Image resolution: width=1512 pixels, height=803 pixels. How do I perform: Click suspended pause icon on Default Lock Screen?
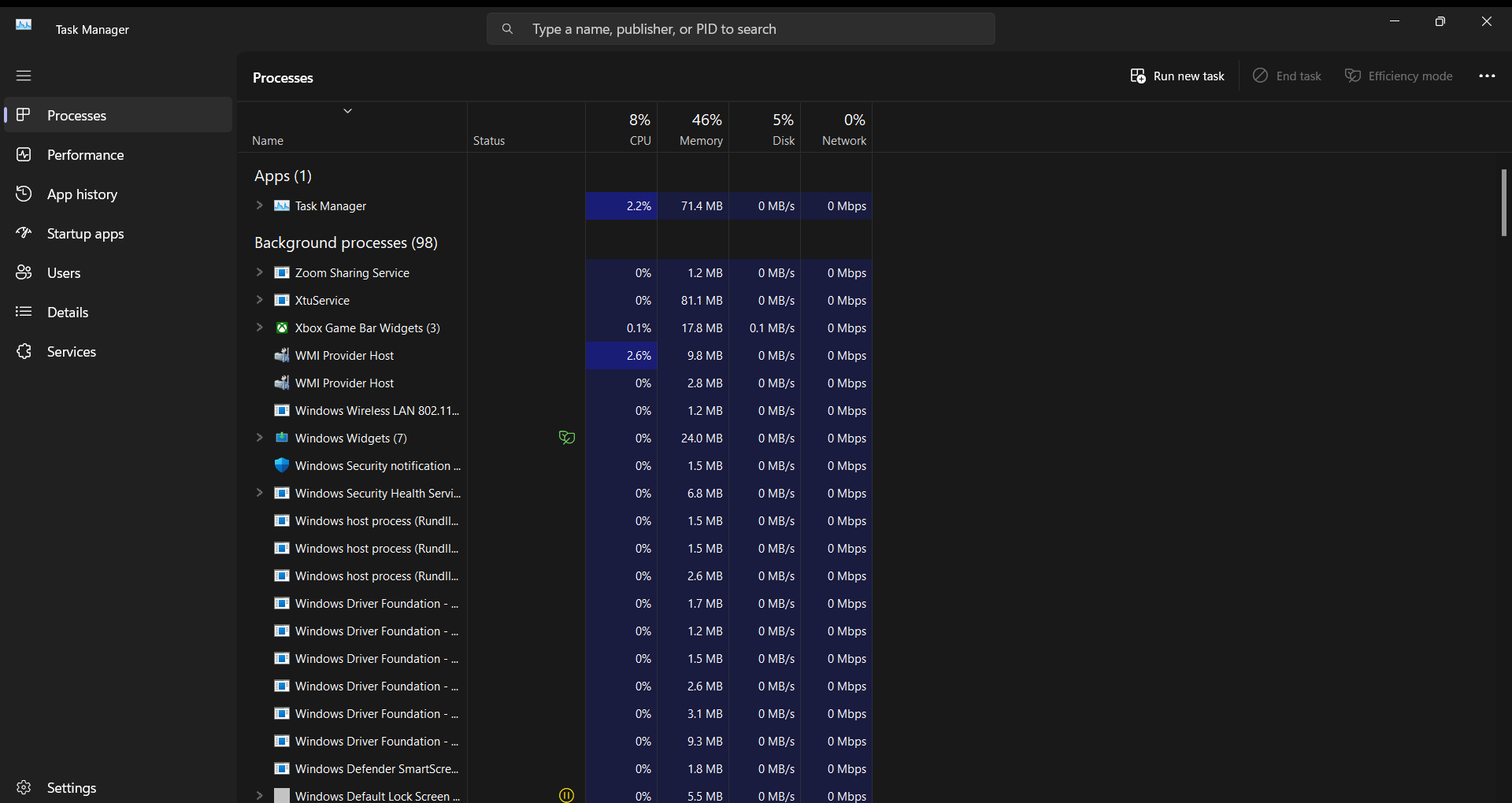567,795
